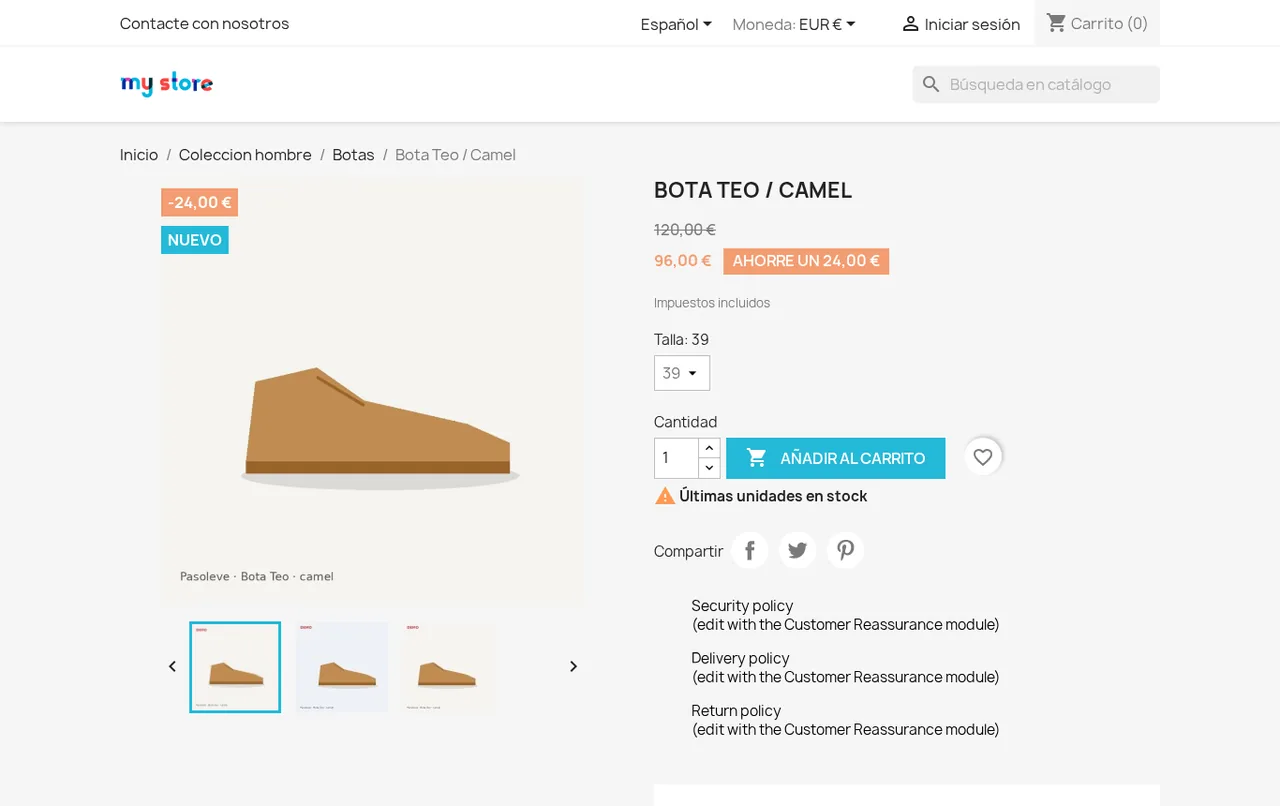The width and height of the screenshot is (1280, 806).
Task: Open the shopping cart (0)
Action: click(1097, 23)
